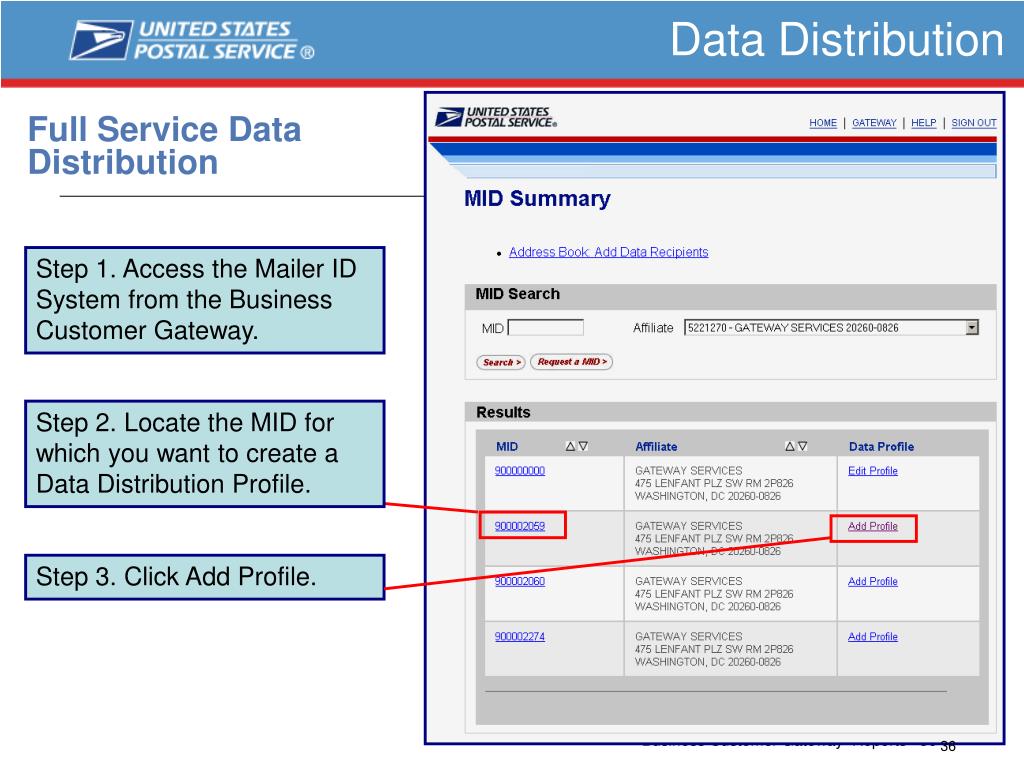Open Address Book: Add Data Recipients link

608,252
